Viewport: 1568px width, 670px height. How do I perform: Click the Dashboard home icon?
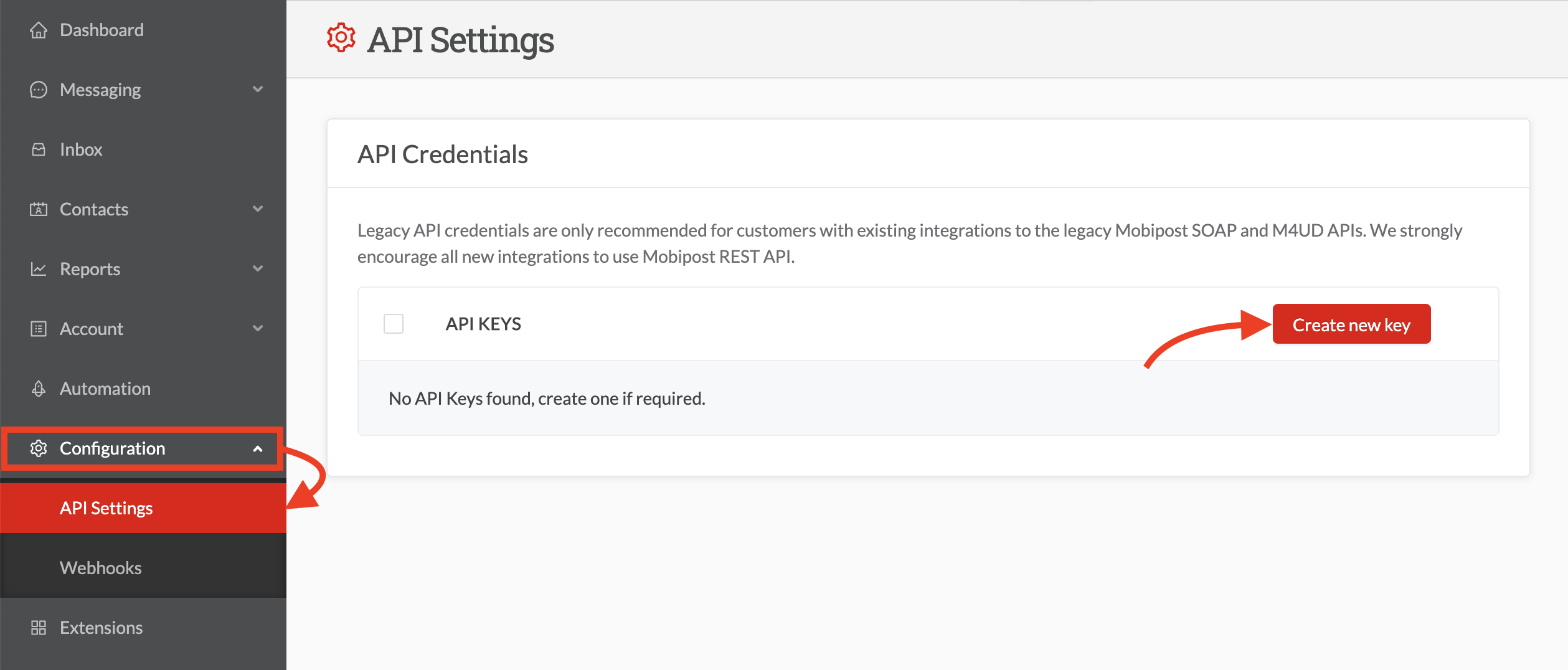pyautogui.click(x=39, y=30)
